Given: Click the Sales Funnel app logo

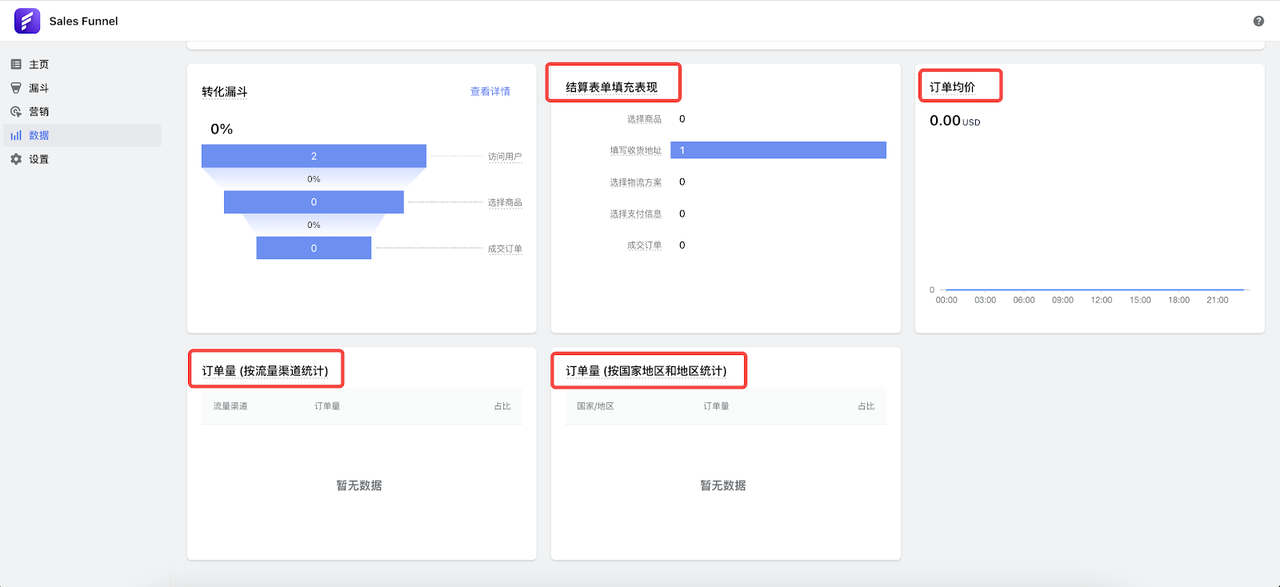Looking at the screenshot, I should [x=27, y=21].
